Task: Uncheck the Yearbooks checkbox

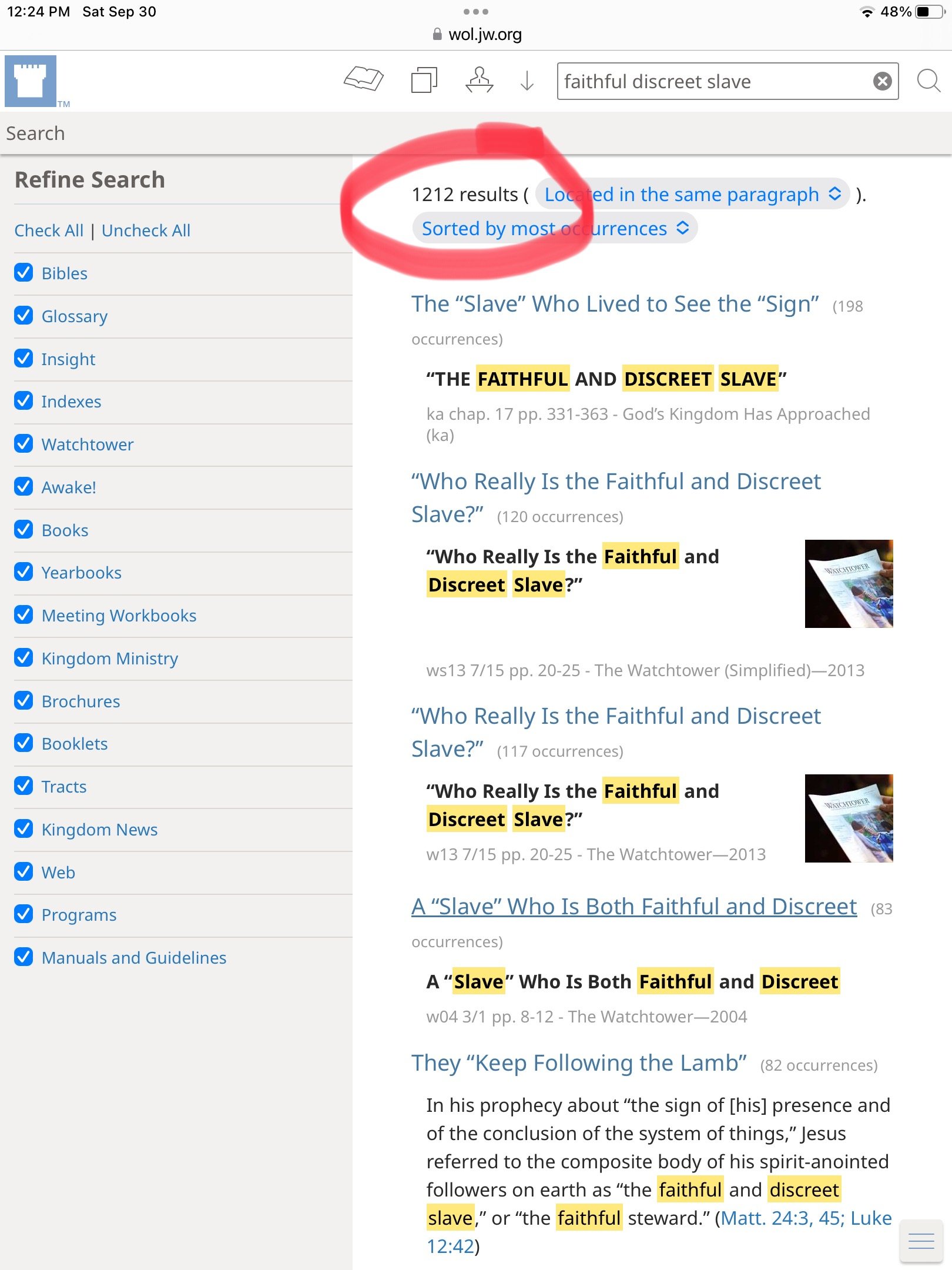Action: 24,571
